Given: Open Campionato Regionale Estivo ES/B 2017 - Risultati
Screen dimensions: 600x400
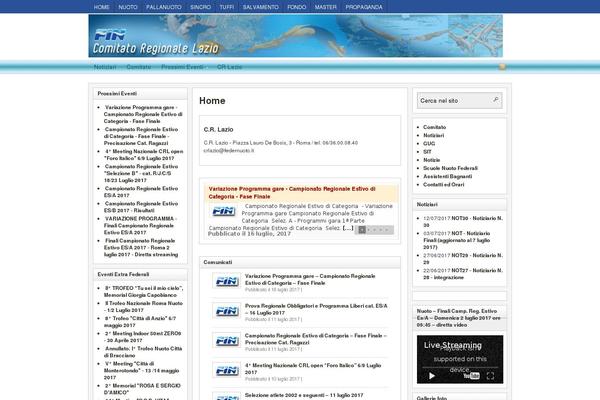Looking at the screenshot, I should (x=141, y=207).
